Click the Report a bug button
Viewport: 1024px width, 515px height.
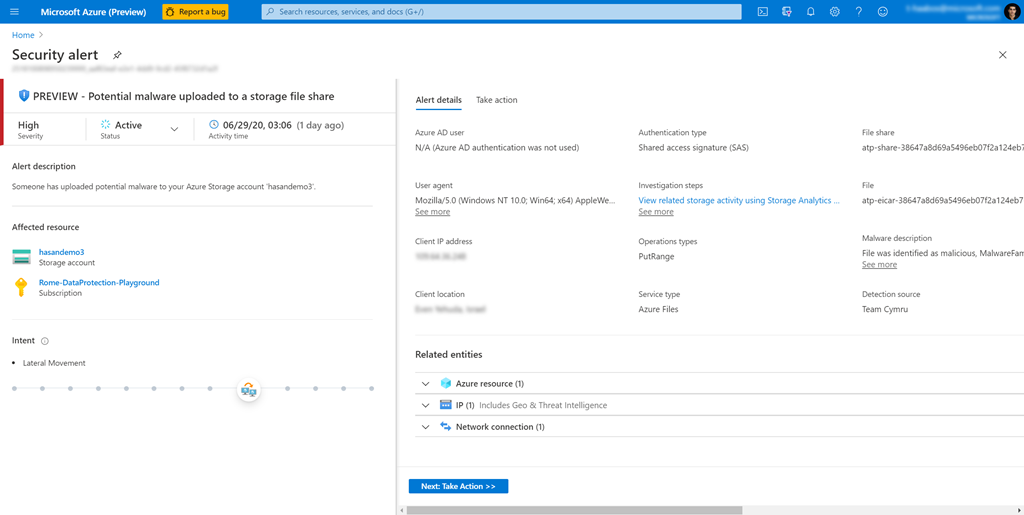pos(195,12)
